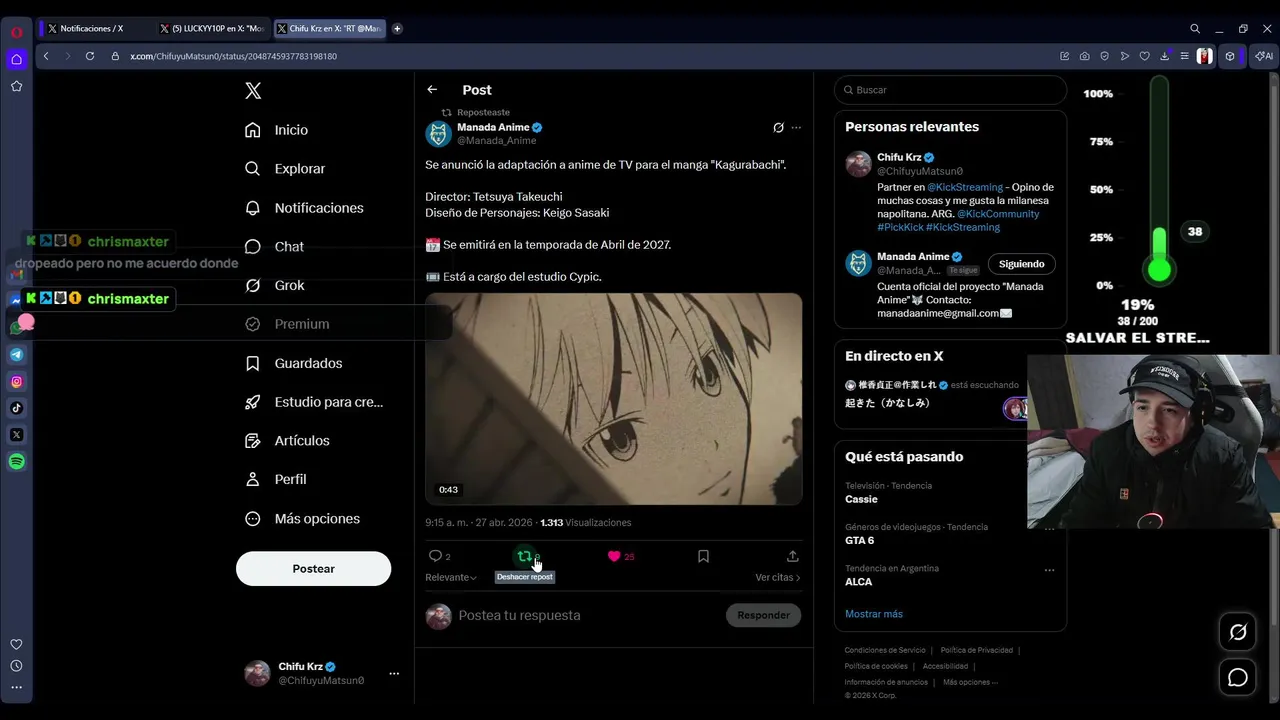This screenshot has height=720, width=1280.
Task: Open TikTok in the Opera sidebar
Action: pyautogui.click(x=17, y=408)
